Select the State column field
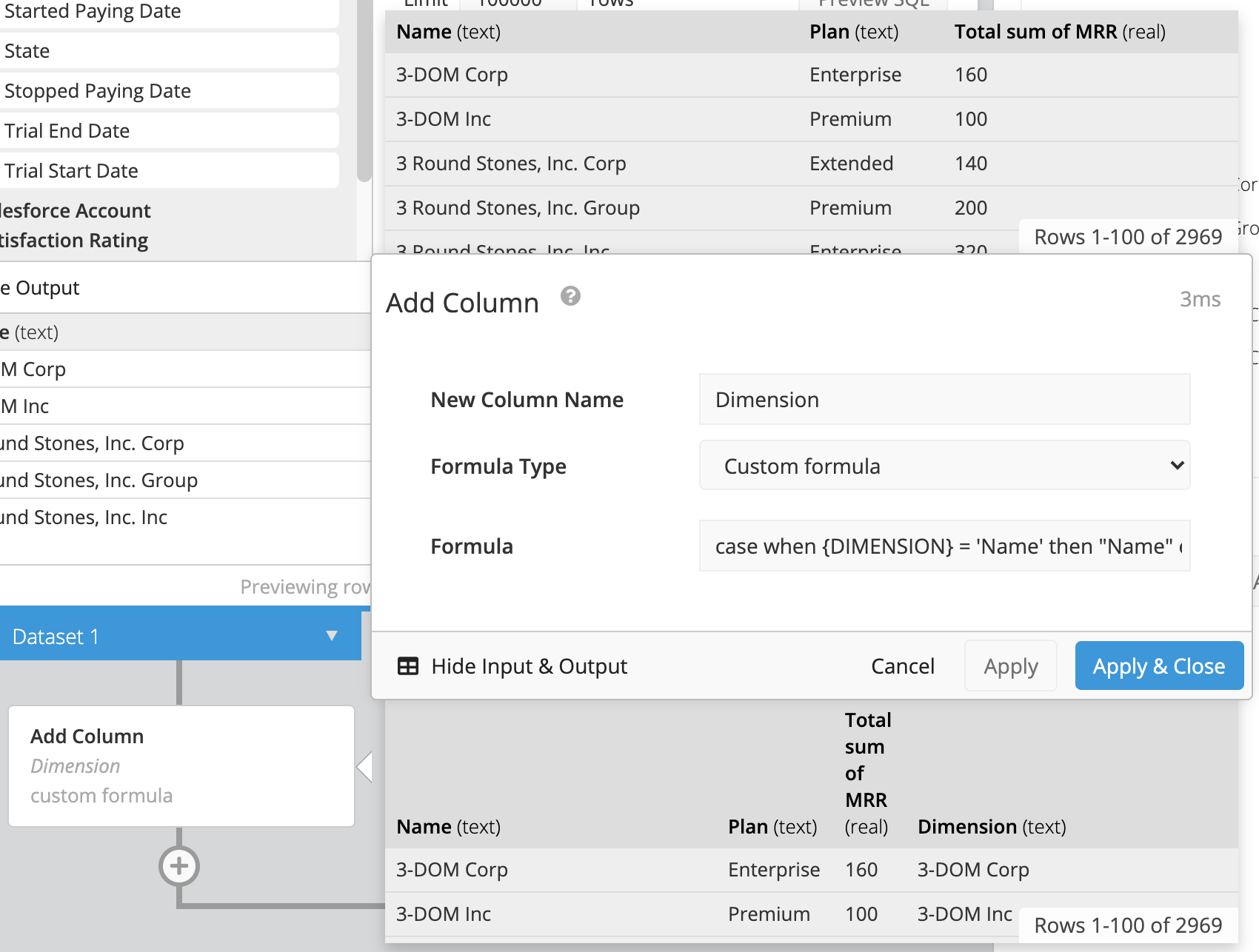The width and height of the screenshot is (1259, 952). click(x=169, y=51)
